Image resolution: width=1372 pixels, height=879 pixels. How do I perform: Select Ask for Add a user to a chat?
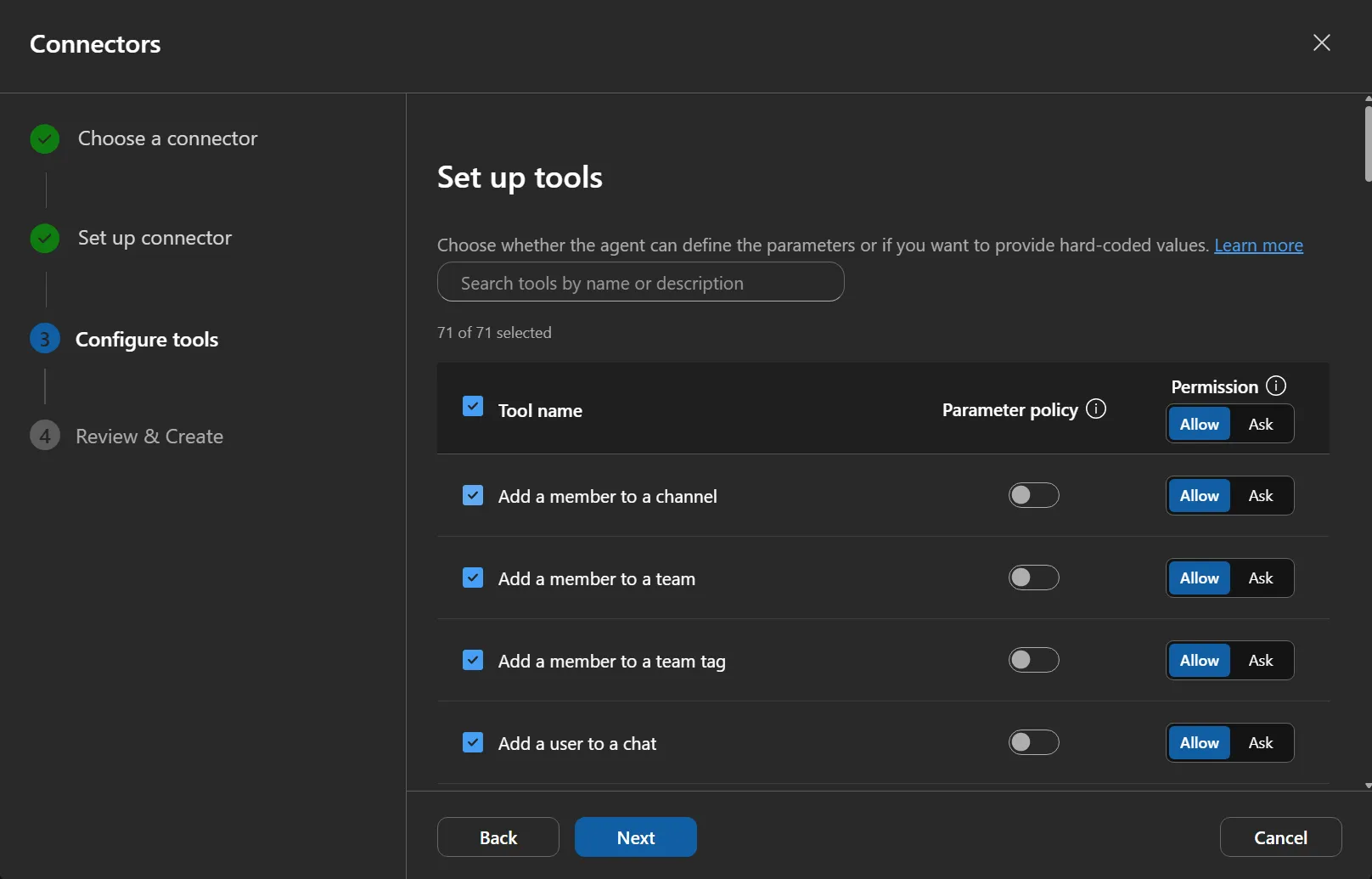click(x=1261, y=742)
